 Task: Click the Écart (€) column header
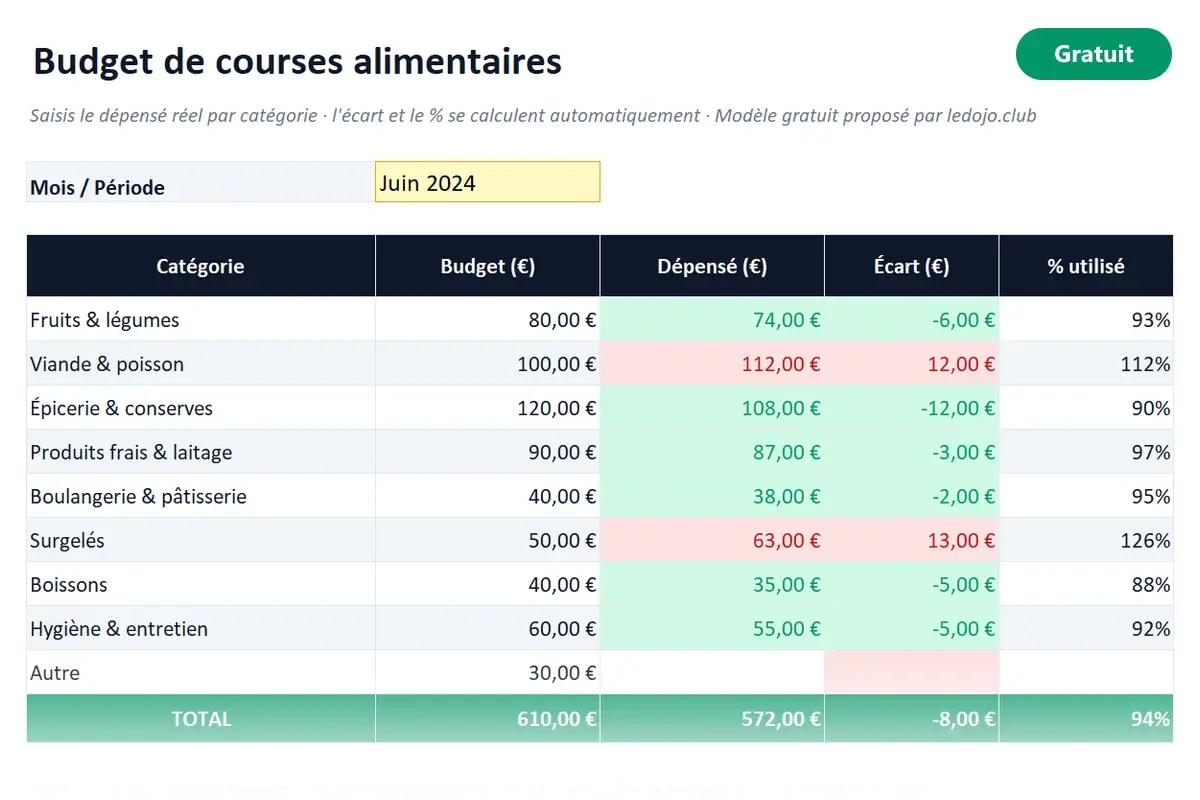tap(911, 266)
